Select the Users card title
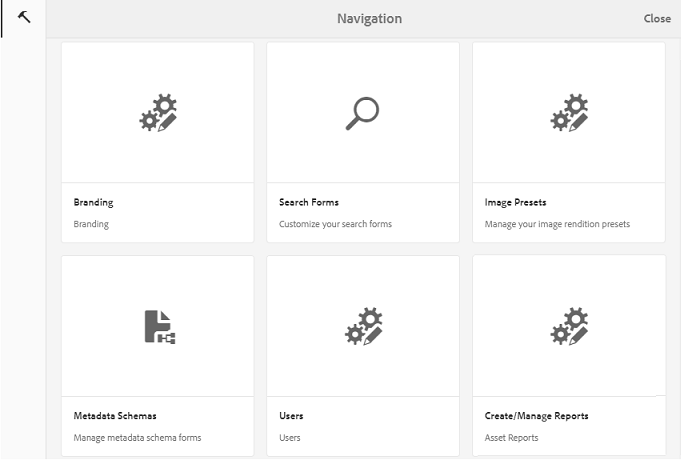 click(x=291, y=416)
